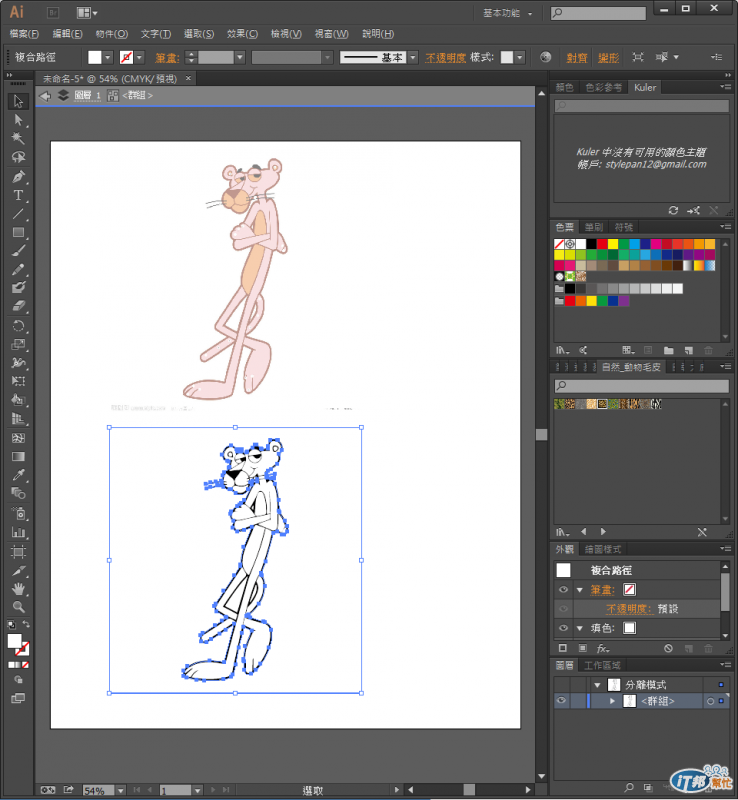Image resolution: width=738 pixels, height=800 pixels.
Task: Click the 筆畫 link in Appearance panel
Action: [602, 590]
